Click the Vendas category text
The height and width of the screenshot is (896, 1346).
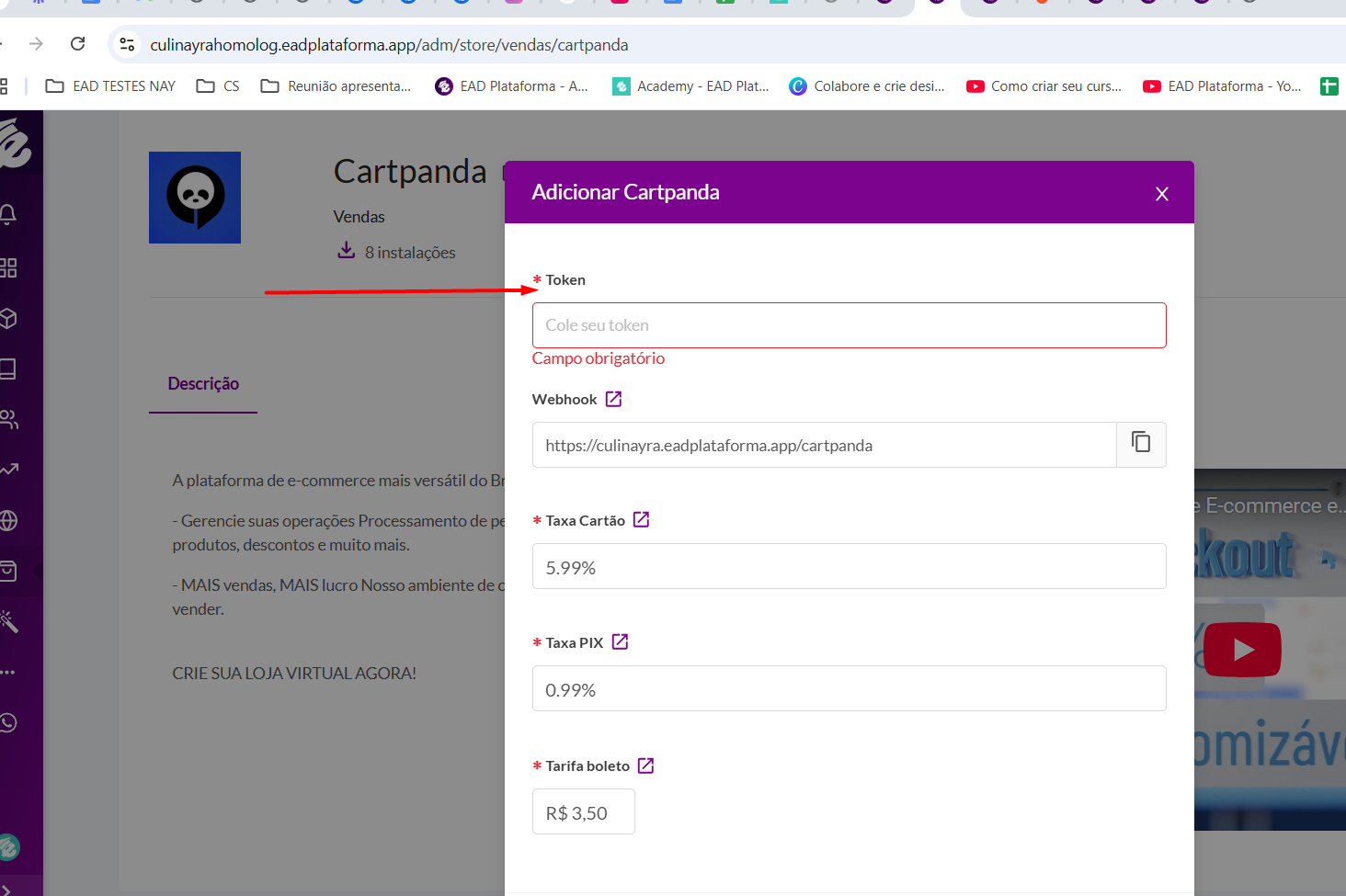[359, 217]
